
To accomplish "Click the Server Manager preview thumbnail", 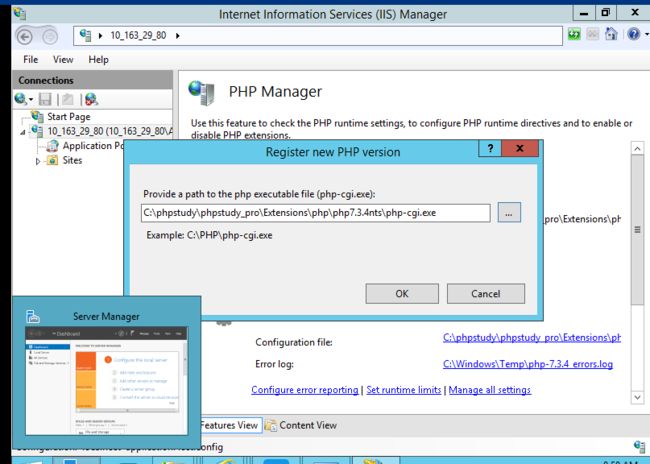I will coord(107,381).
